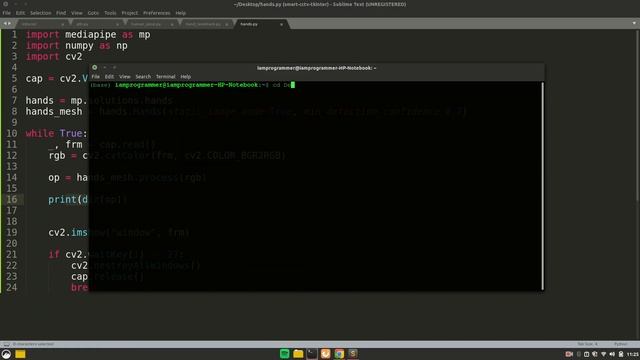The width and height of the screenshot is (640, 360).
Task: Click the system clock in tray
Action: pos(633,354)
